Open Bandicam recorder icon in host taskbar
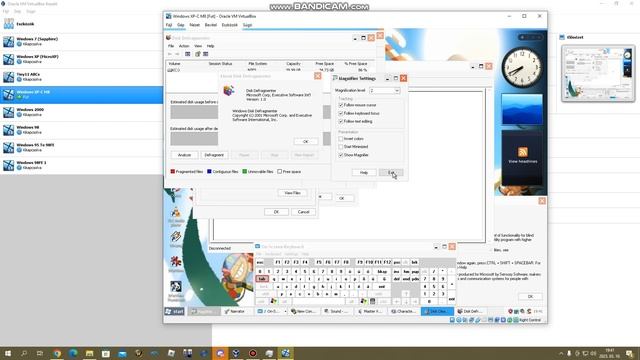Screen dimensions: 640x360 (x=253, y=353)
